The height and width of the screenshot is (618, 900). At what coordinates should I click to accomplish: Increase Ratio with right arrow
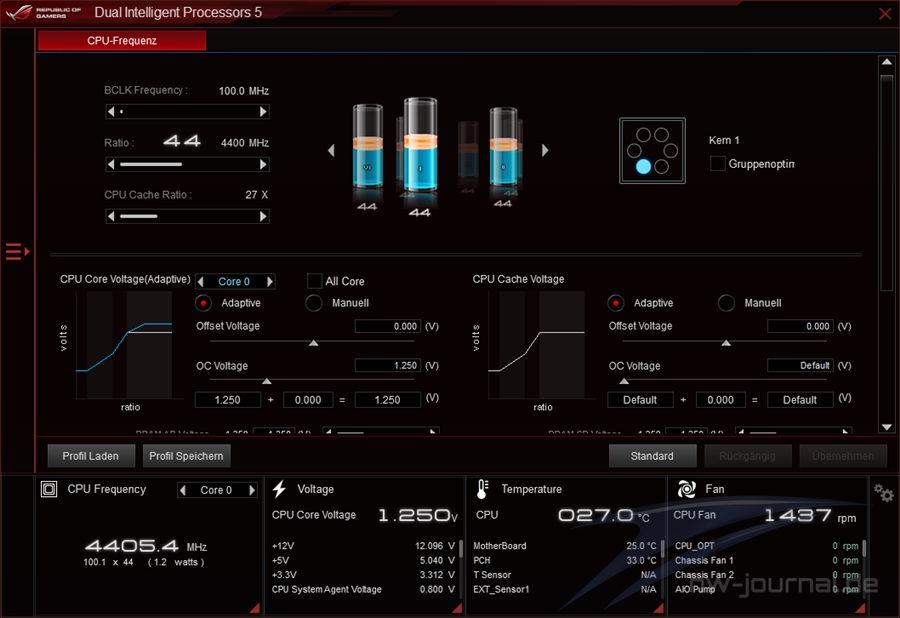click(x=263, y=164)
